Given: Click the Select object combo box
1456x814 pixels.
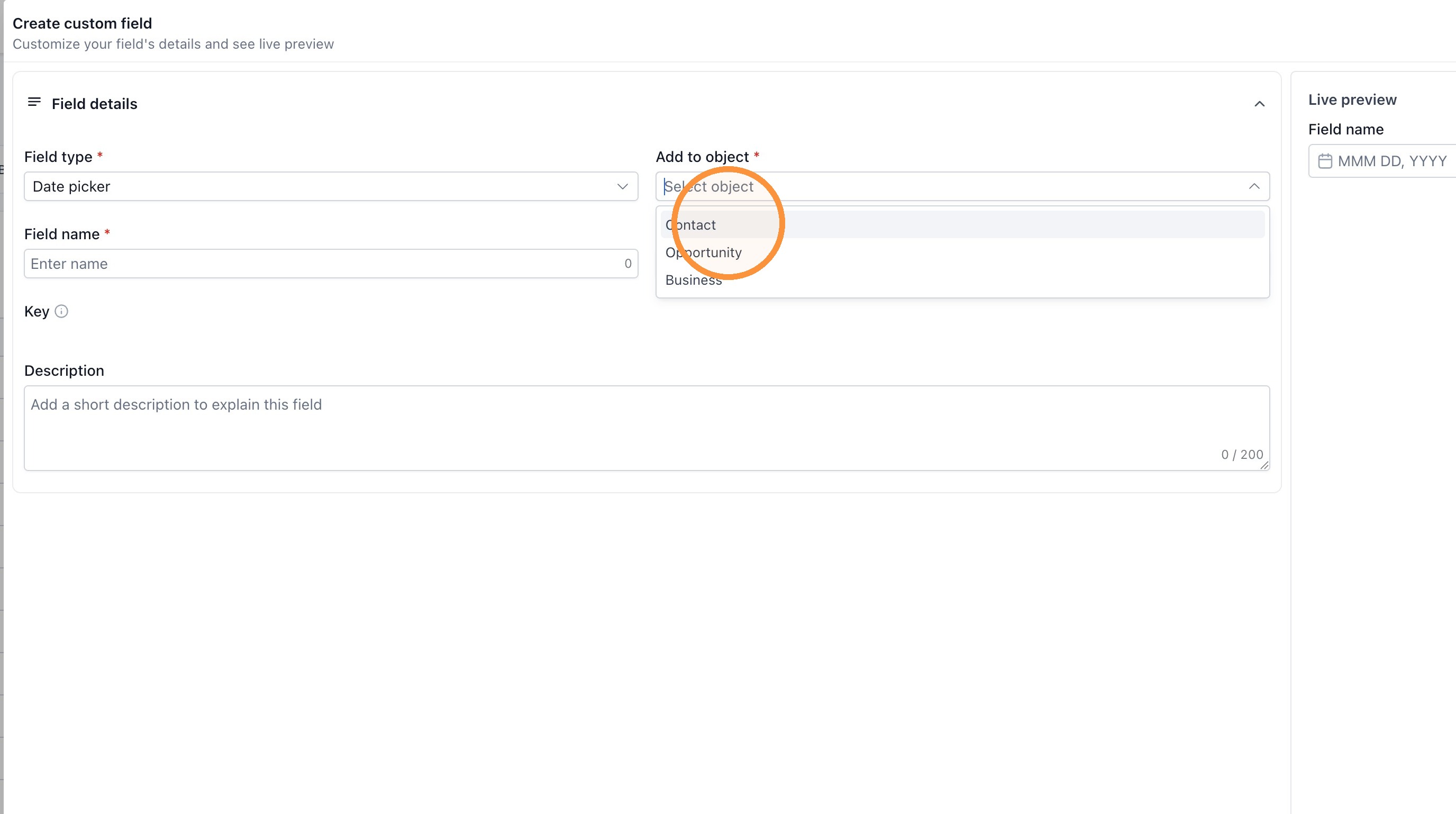Looking at the screenshot, I should [962, 186].
